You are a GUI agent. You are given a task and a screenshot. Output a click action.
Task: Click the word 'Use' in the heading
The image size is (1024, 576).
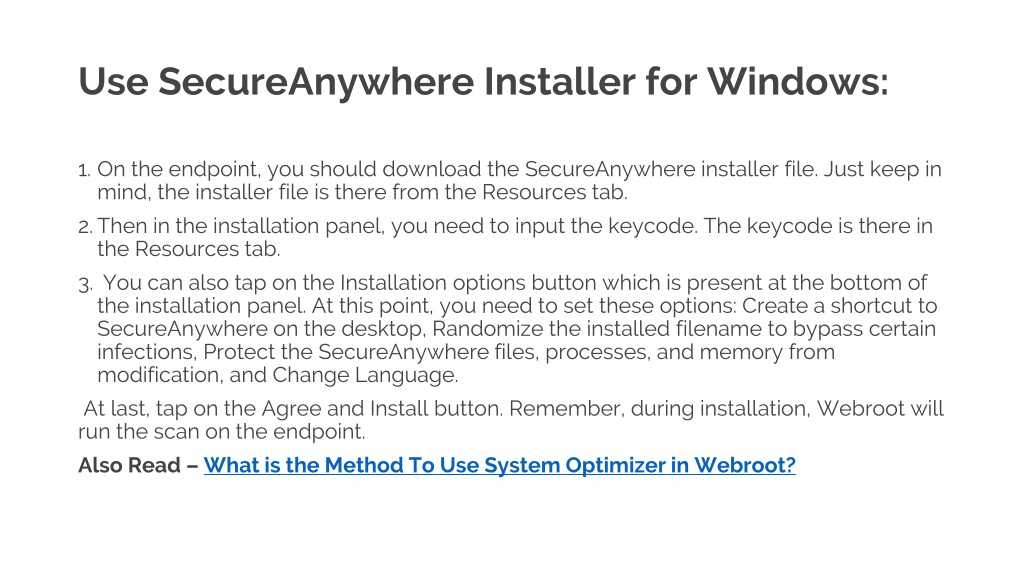pos(113,82)
